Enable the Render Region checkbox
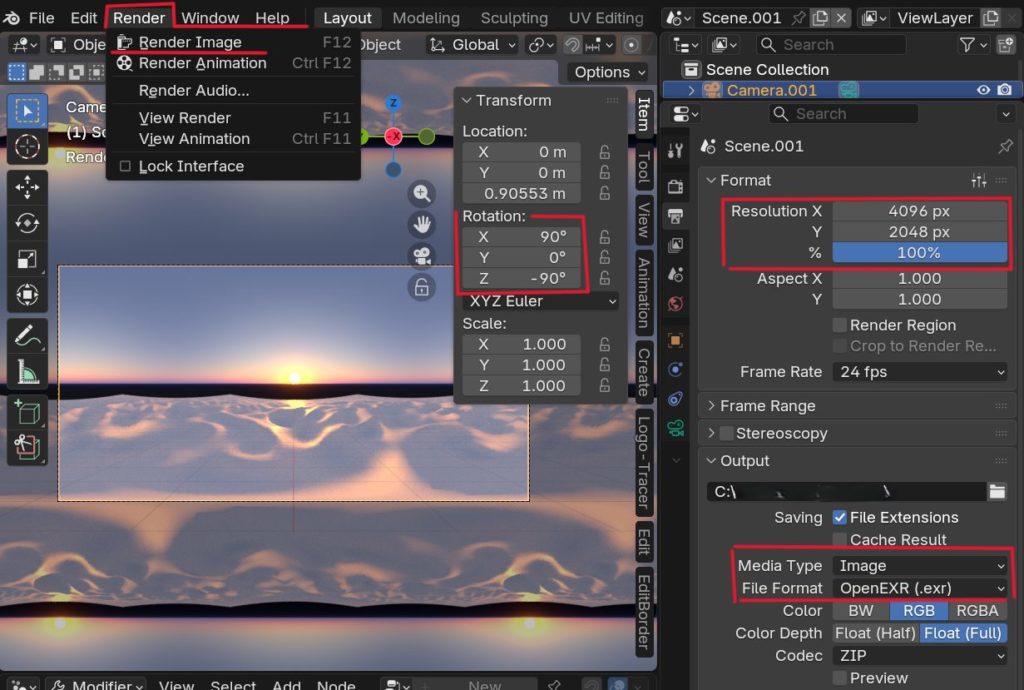The height and width of the screenshot is (690, 1024). tap(840, 325)
